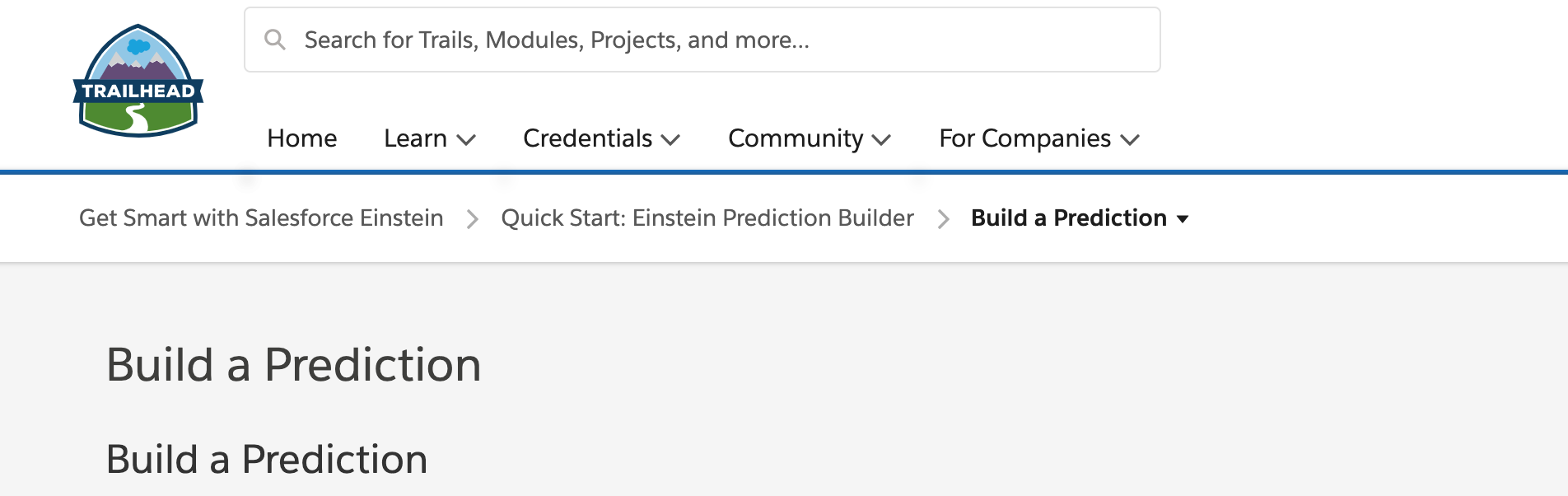Open the For Companies navigation menu
Image resolution: width=1568 pixels, height=496 pixels.
tap(1024, 138)
